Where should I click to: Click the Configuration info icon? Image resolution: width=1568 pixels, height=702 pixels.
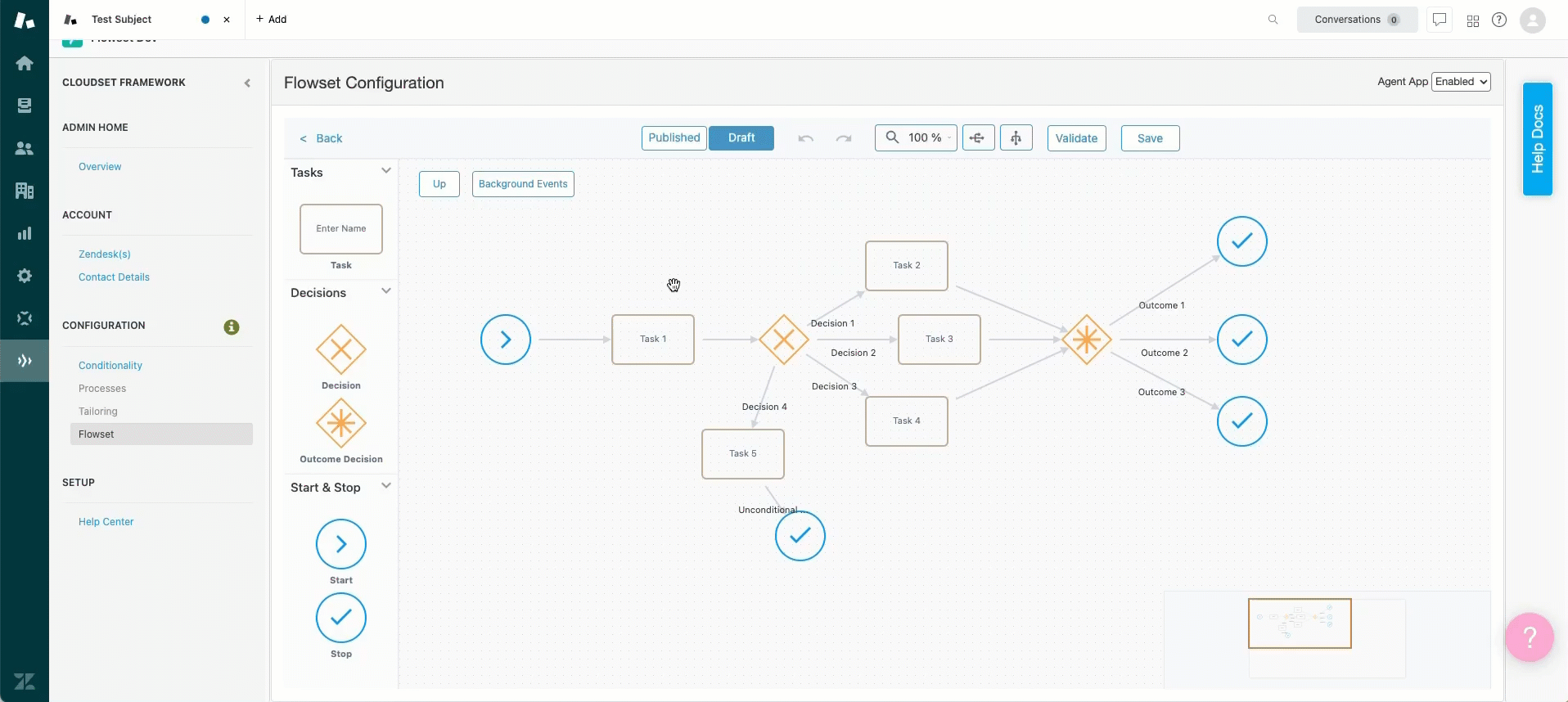(232, 327)
